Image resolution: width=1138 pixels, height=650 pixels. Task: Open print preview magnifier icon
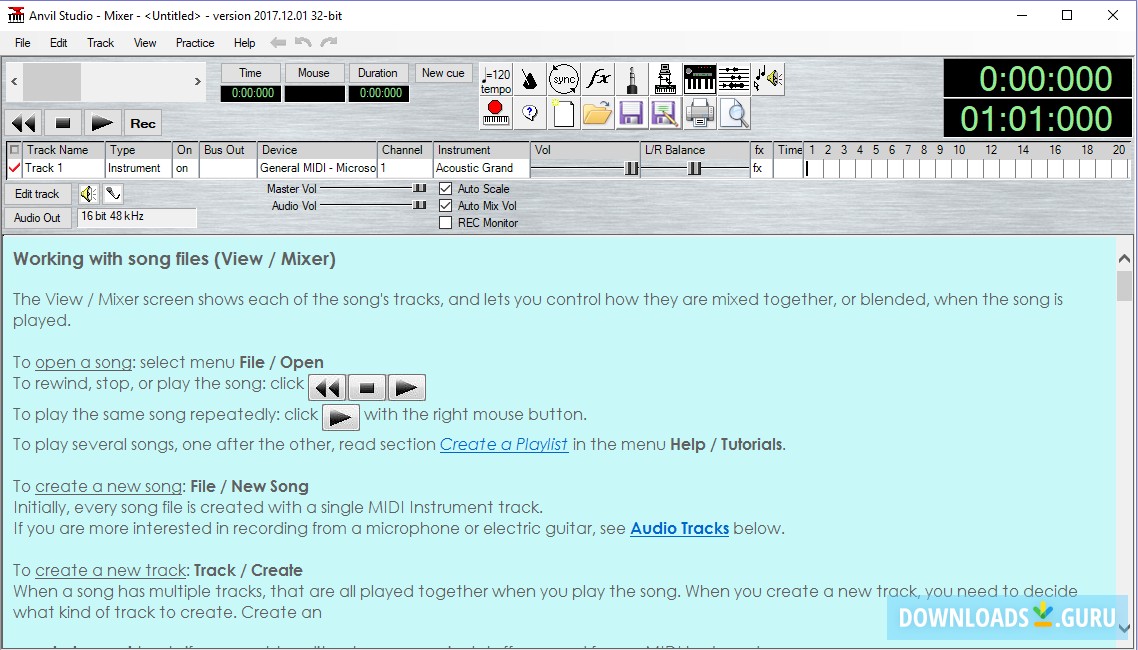(734, 114)
